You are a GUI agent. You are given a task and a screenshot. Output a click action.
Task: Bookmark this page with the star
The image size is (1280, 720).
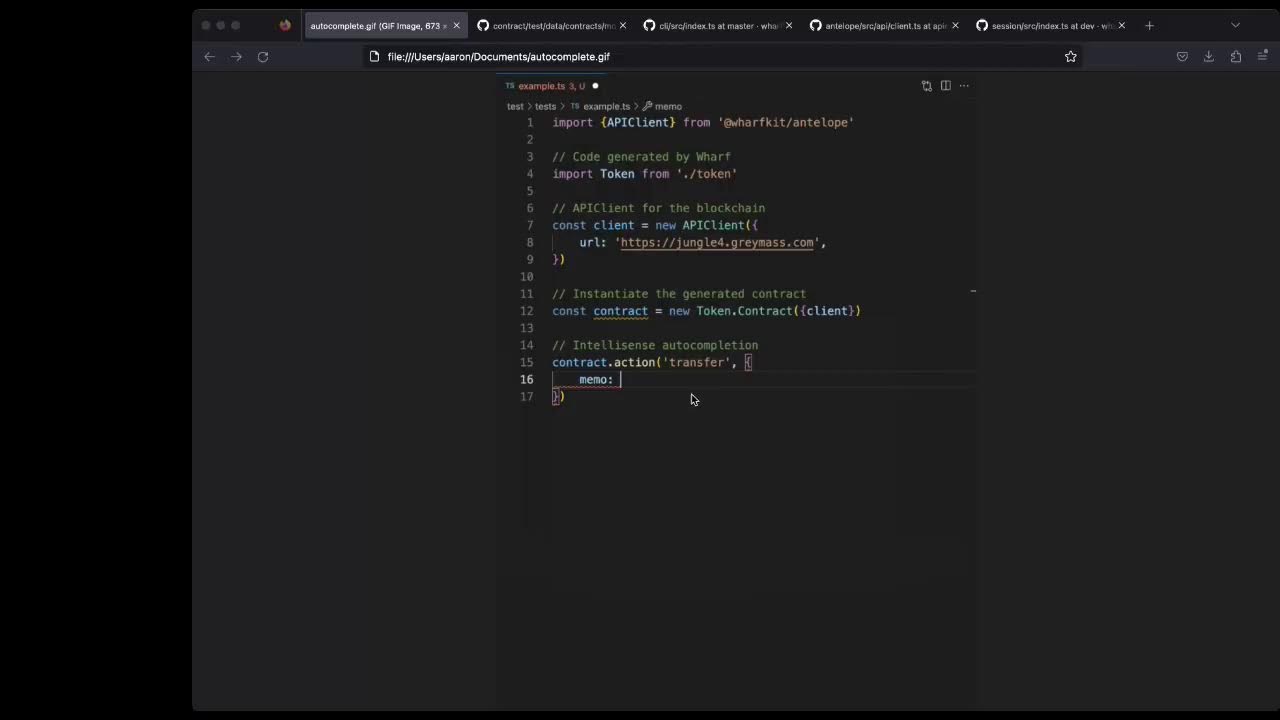click(x=1071, y=57)
